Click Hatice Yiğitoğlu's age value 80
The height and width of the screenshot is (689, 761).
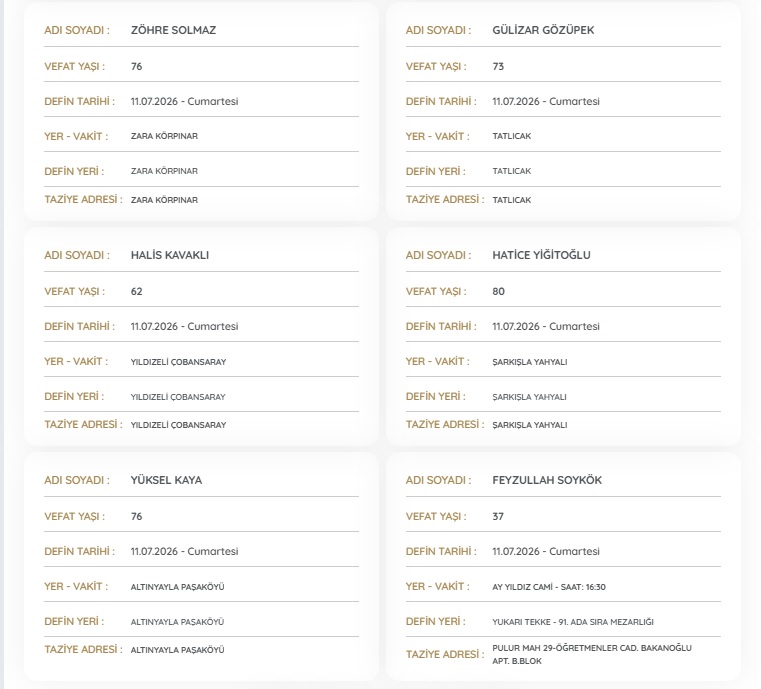[498, 292]
